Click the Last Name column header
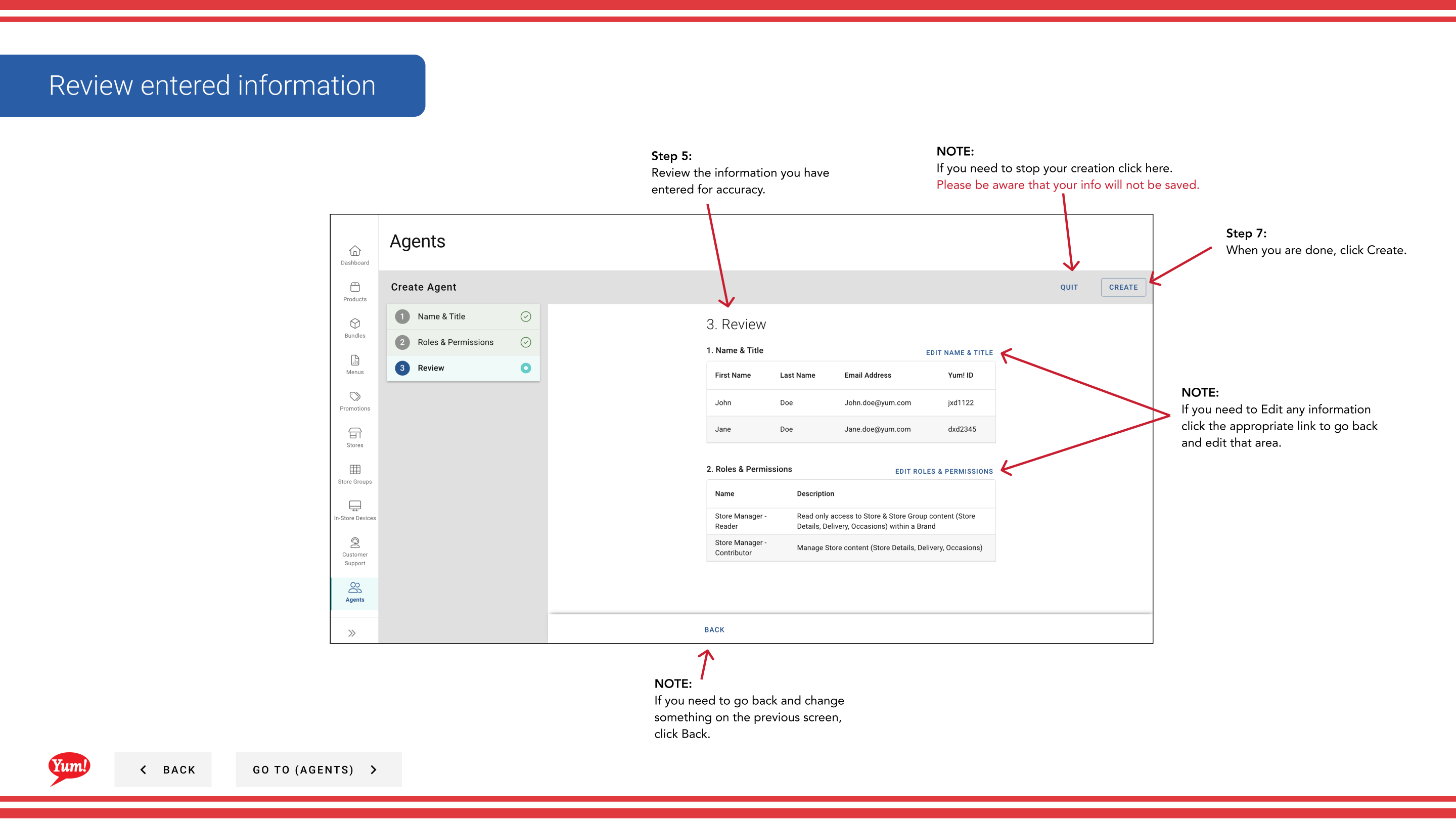The height and width of the screenshot is (819, 1456). click(x=798, y=375)
